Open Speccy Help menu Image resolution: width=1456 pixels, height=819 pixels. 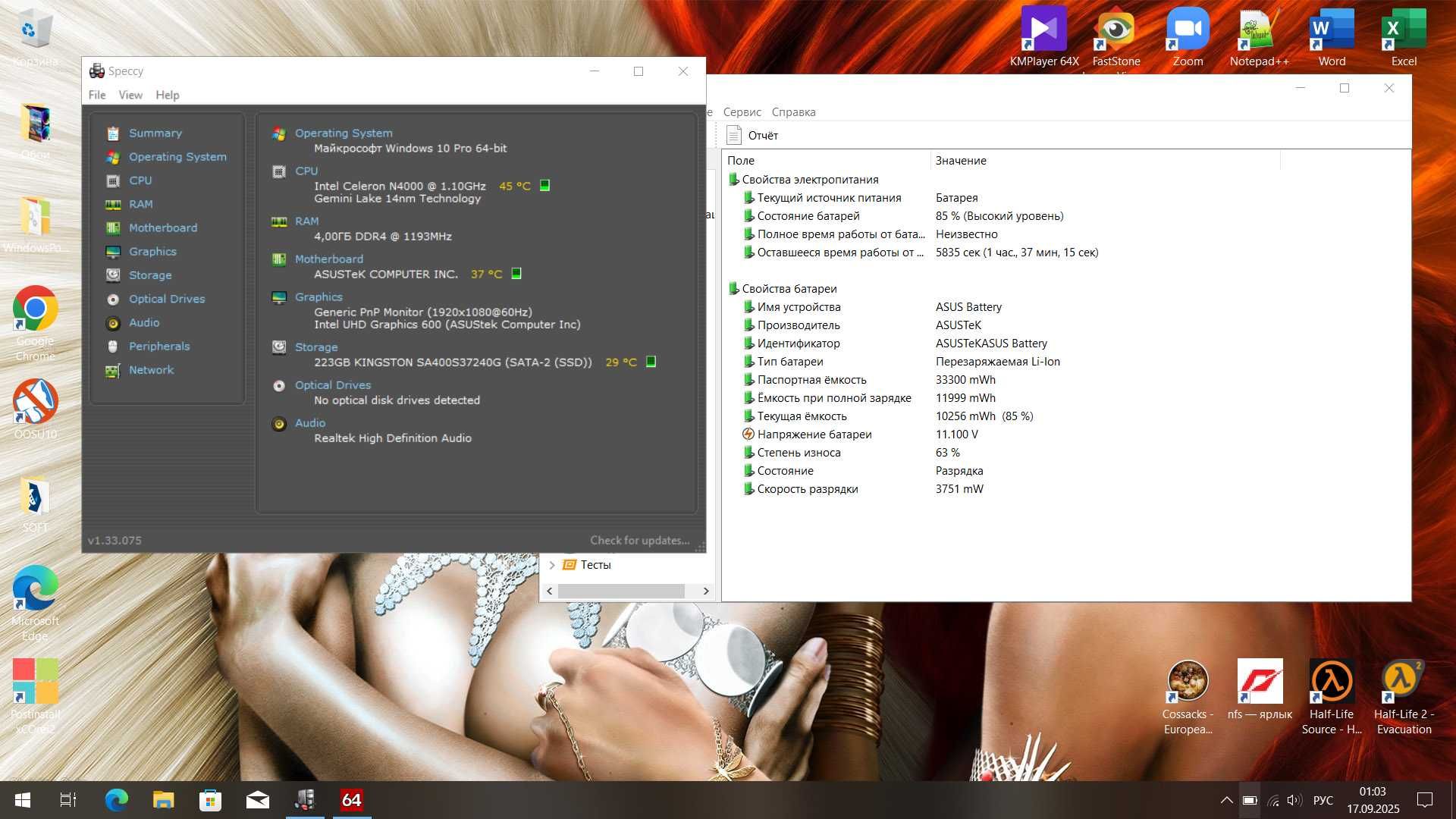[x=168, y=95]
